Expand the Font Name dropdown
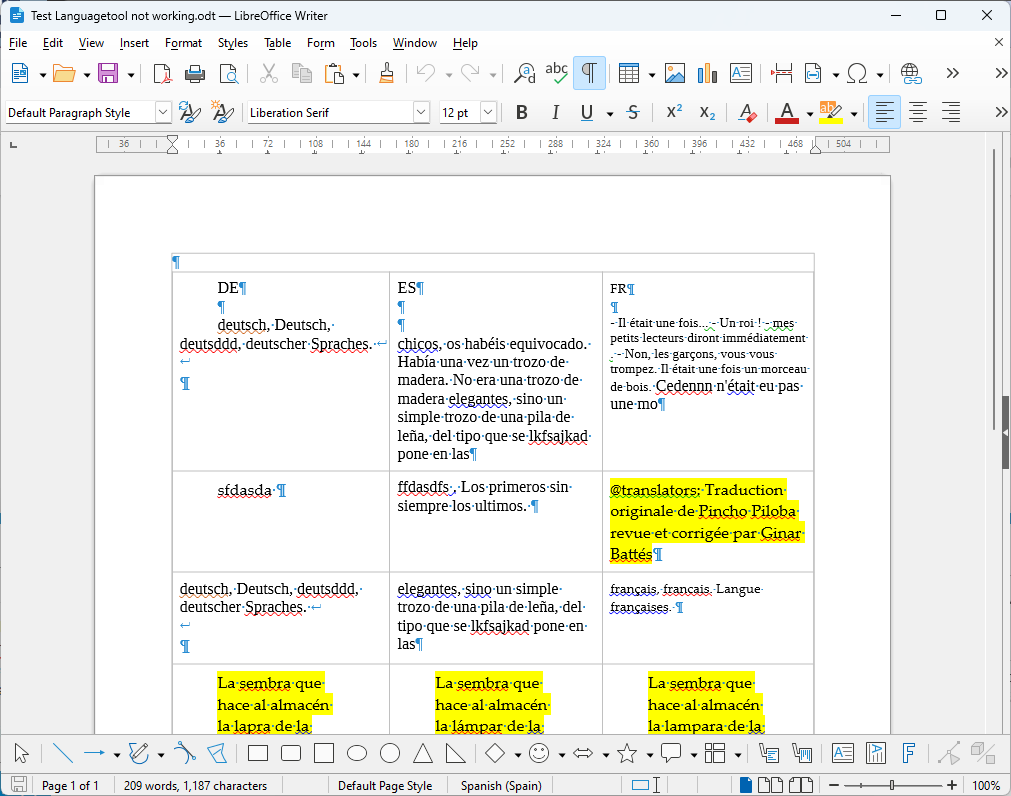The image size is (1011, 796). [x=421, y=113]
